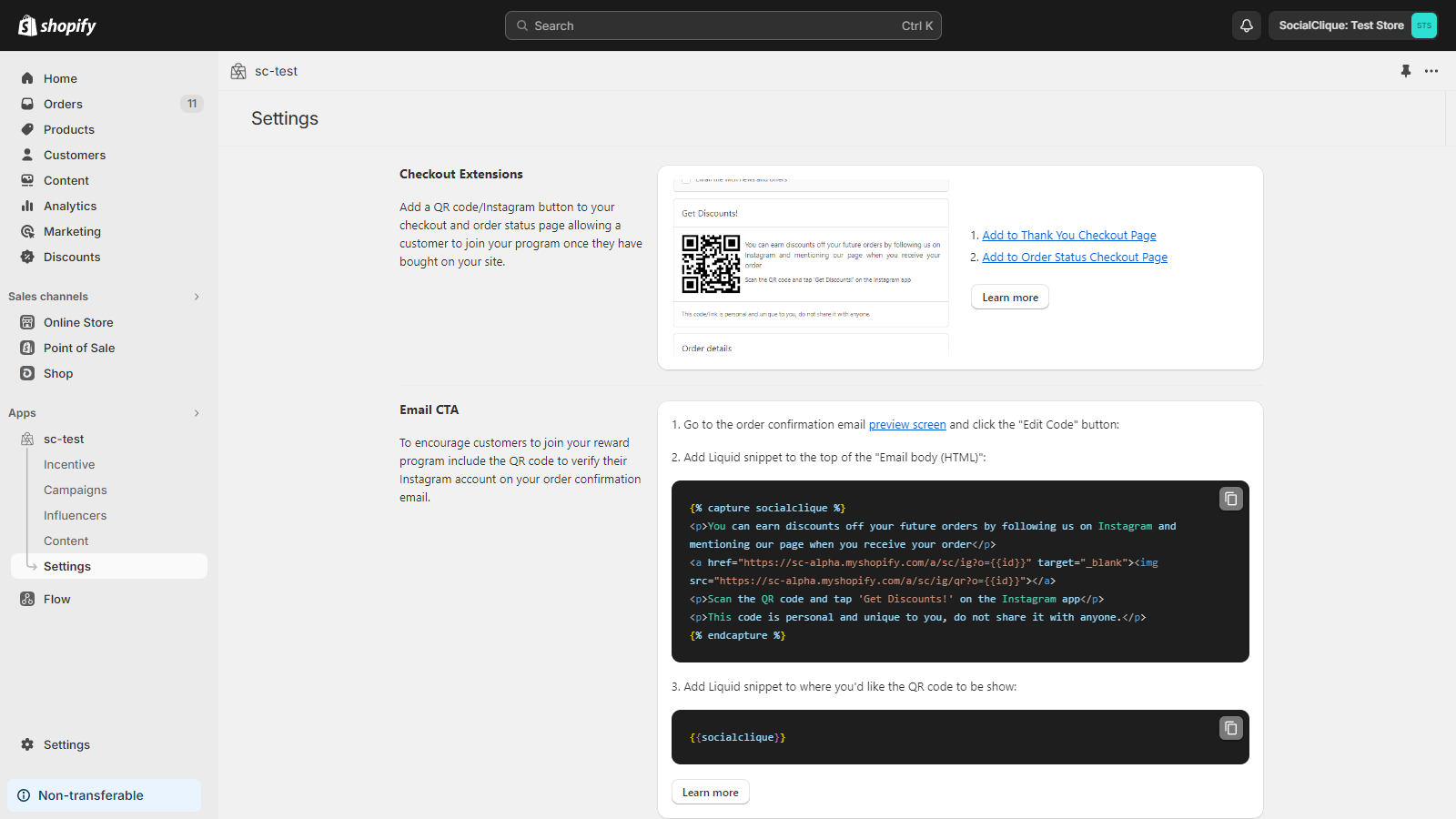Click Add to Thank You Checkout Page
This screenshot has height=819, width=1456.
click(1069, 236)
